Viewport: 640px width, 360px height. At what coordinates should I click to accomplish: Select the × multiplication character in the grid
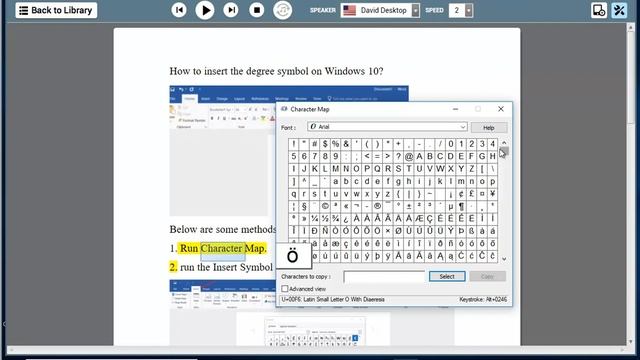click(388, 231)
